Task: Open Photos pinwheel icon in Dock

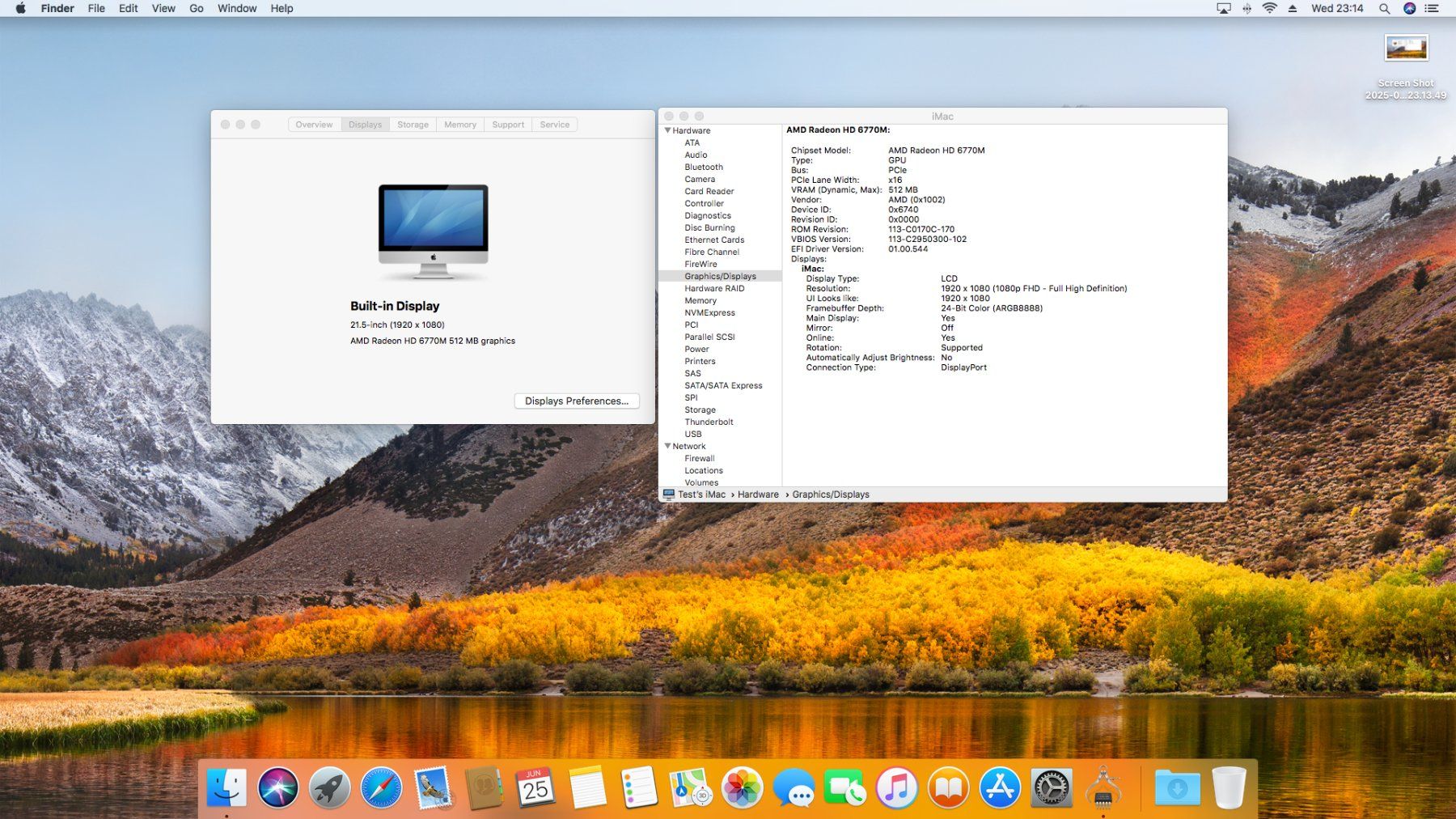Action: click(742, 787)
